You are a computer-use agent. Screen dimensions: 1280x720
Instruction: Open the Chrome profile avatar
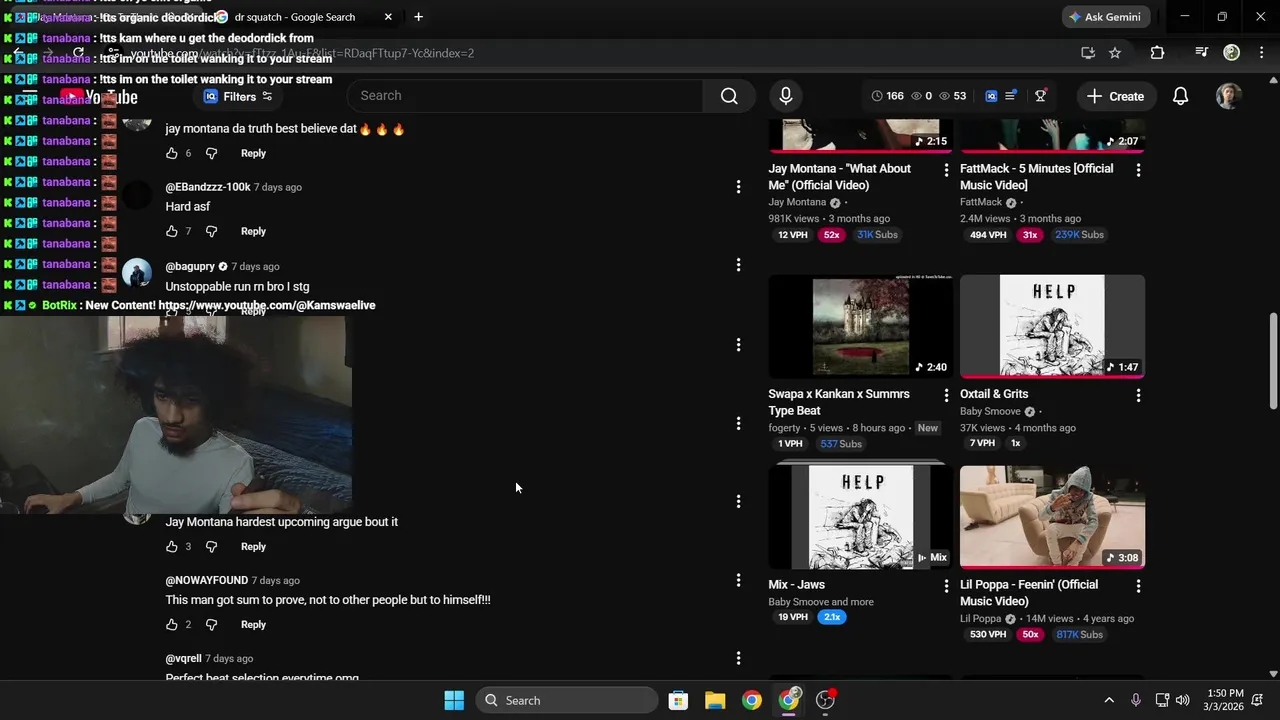pos(1232,53)
